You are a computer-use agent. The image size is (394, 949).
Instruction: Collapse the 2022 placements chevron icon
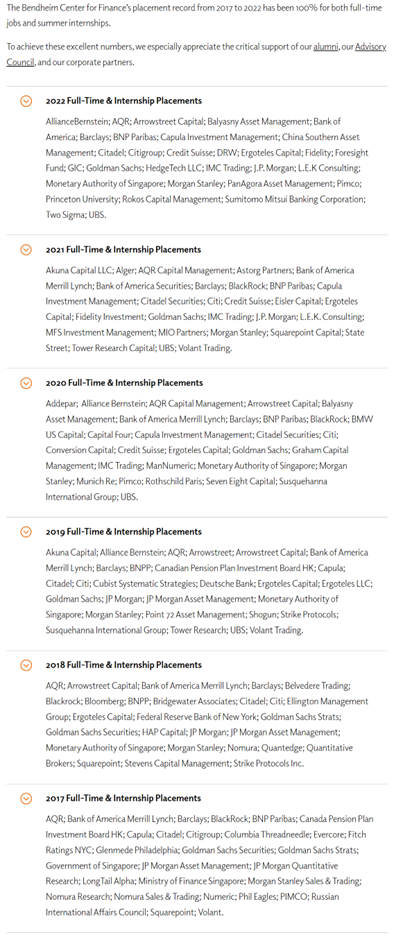pyautogui.click(x=26, y=101)
